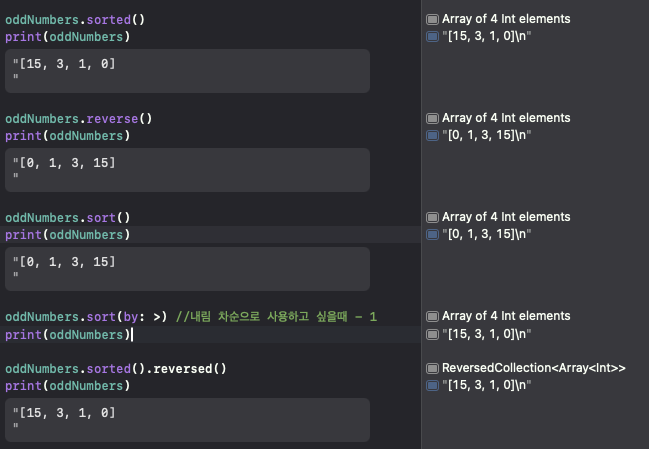Image resolution: width=649 pixels, height=449 pixels.
Task: Click Array of 4 Int elements beside sort(by: >)
Action: pyautogui.click(x=506, y=316)
